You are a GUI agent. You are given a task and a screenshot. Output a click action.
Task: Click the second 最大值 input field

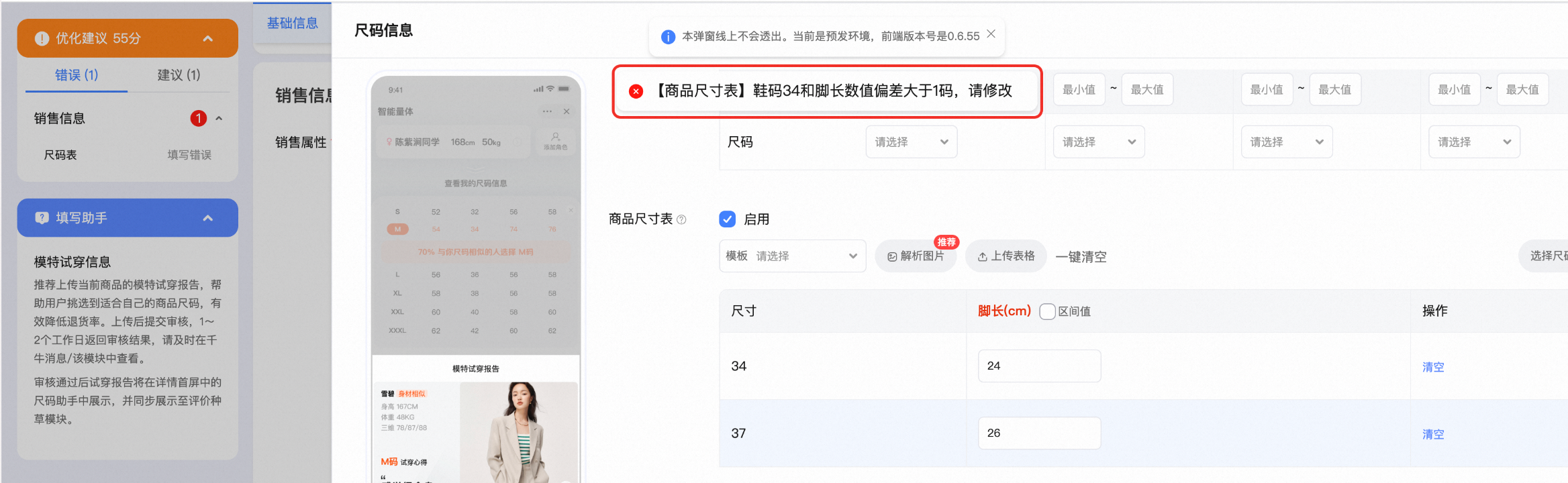point(1335,89)
